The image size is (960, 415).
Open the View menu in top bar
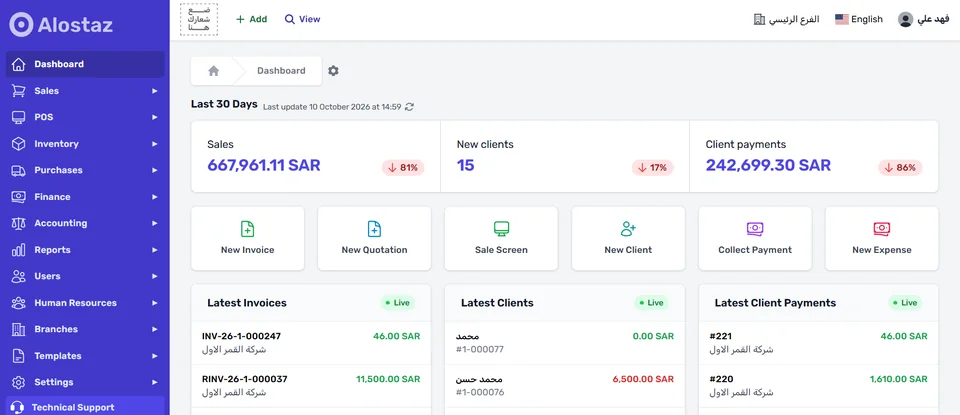click(302, 20)
